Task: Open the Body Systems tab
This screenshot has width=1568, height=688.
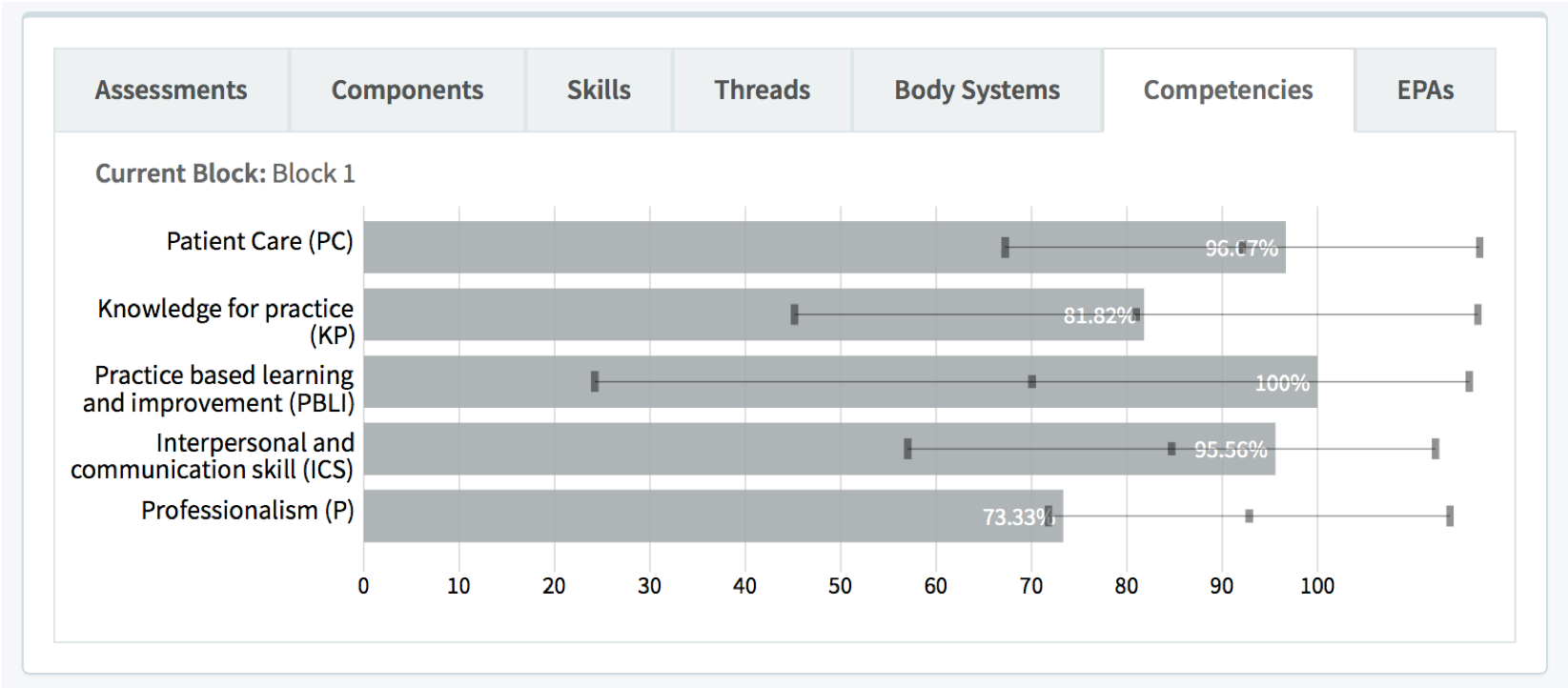Action: coord(977,91)
